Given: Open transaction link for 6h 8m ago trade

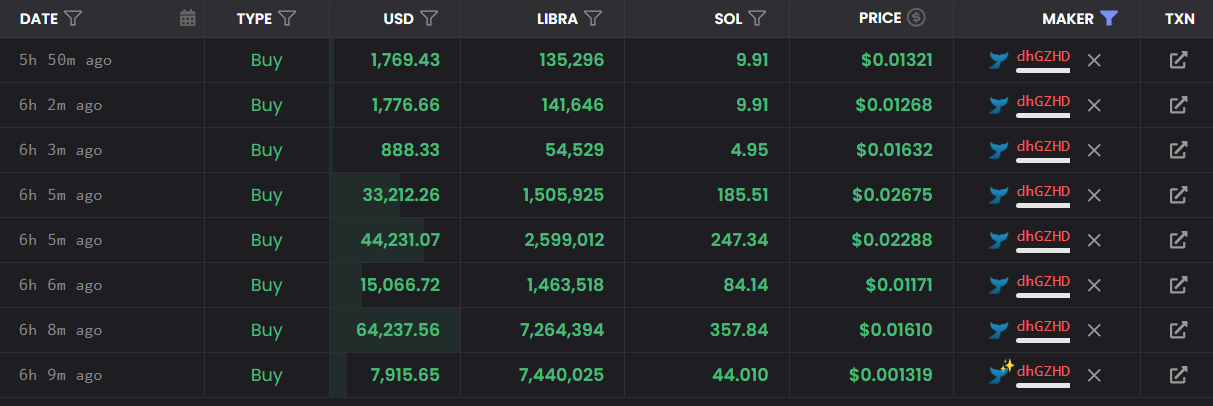Looking at the screenshot, I should click(x=1178, y=330).
